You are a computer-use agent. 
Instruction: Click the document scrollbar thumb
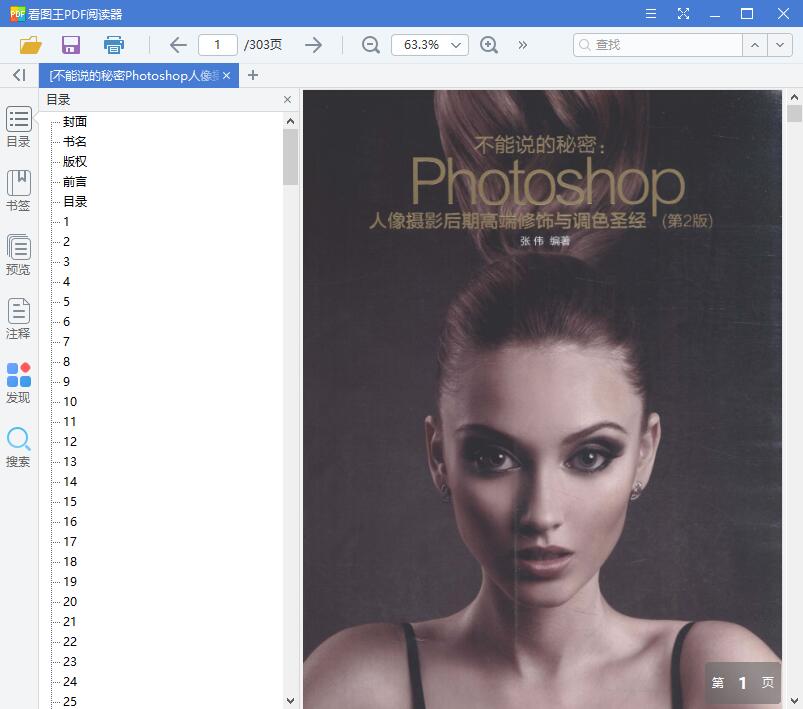click(x=794, y=113)
